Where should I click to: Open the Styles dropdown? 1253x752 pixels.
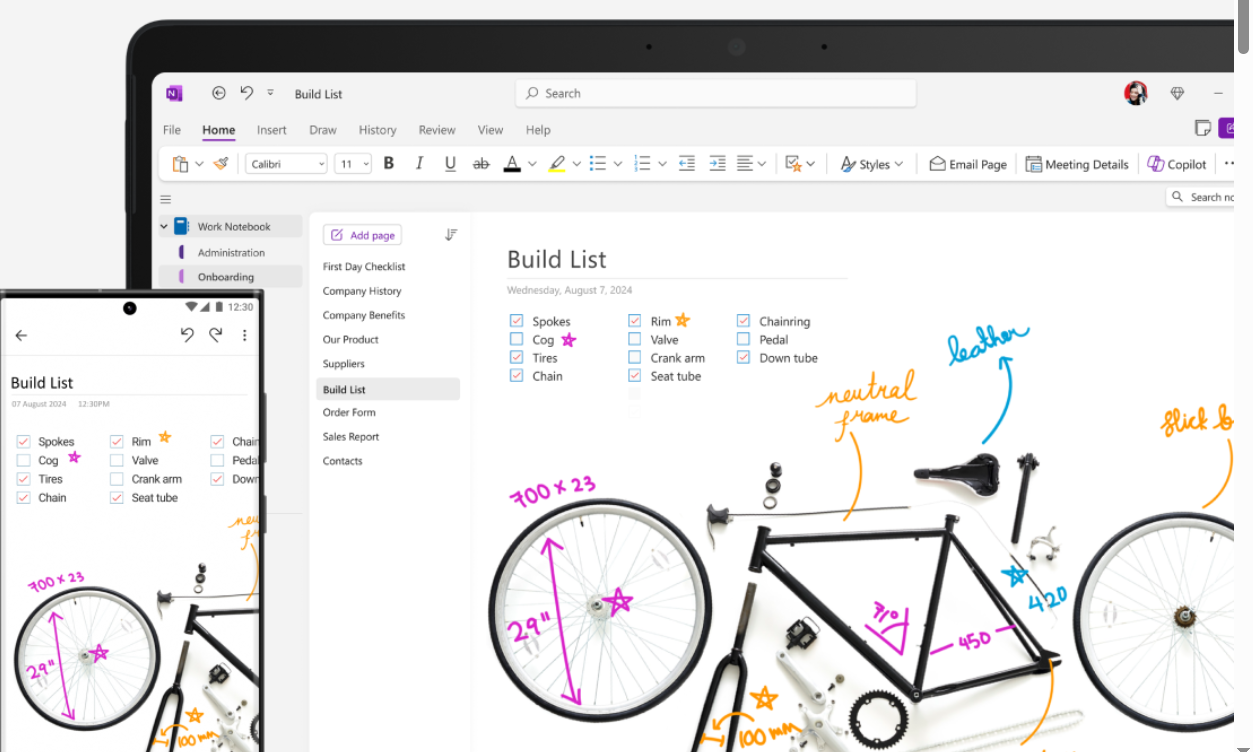[x=871, y=163]
